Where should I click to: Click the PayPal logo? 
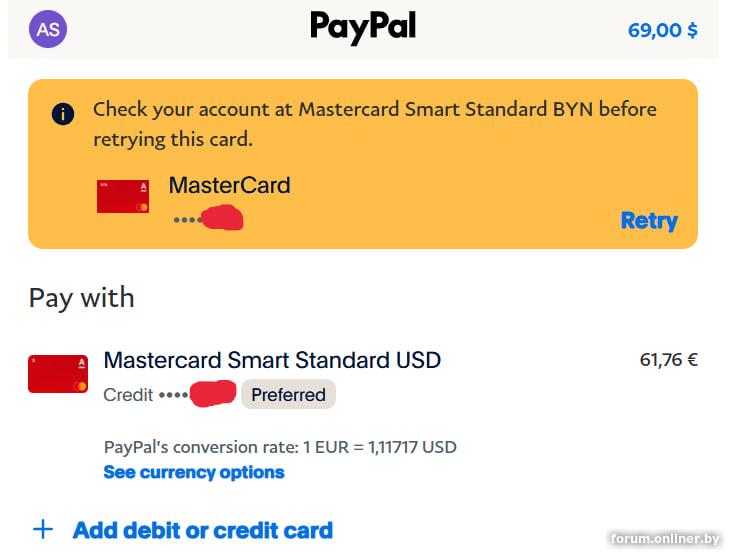(362, 27)
